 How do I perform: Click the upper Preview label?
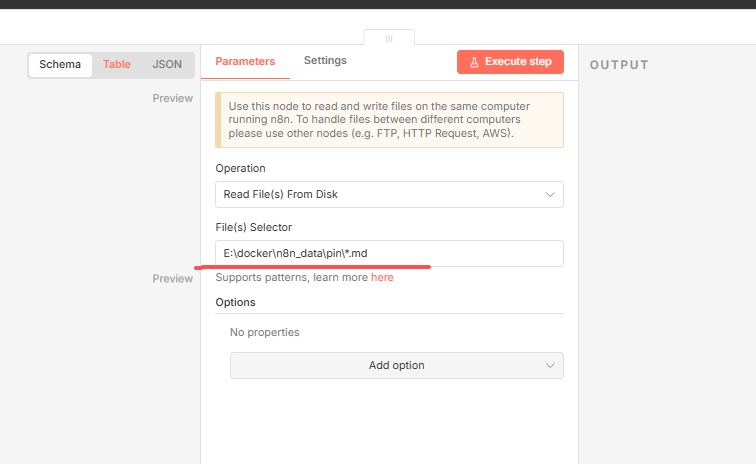172,99
